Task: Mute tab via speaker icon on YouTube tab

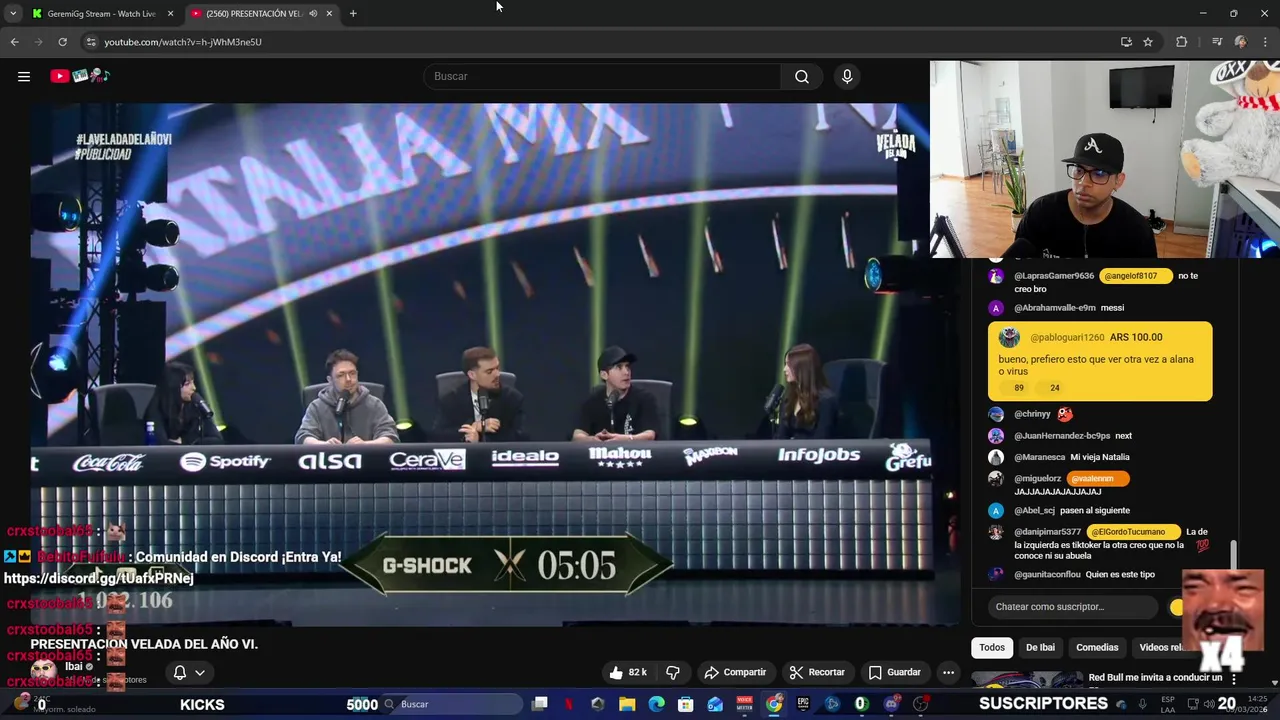Action: point(313,14)
